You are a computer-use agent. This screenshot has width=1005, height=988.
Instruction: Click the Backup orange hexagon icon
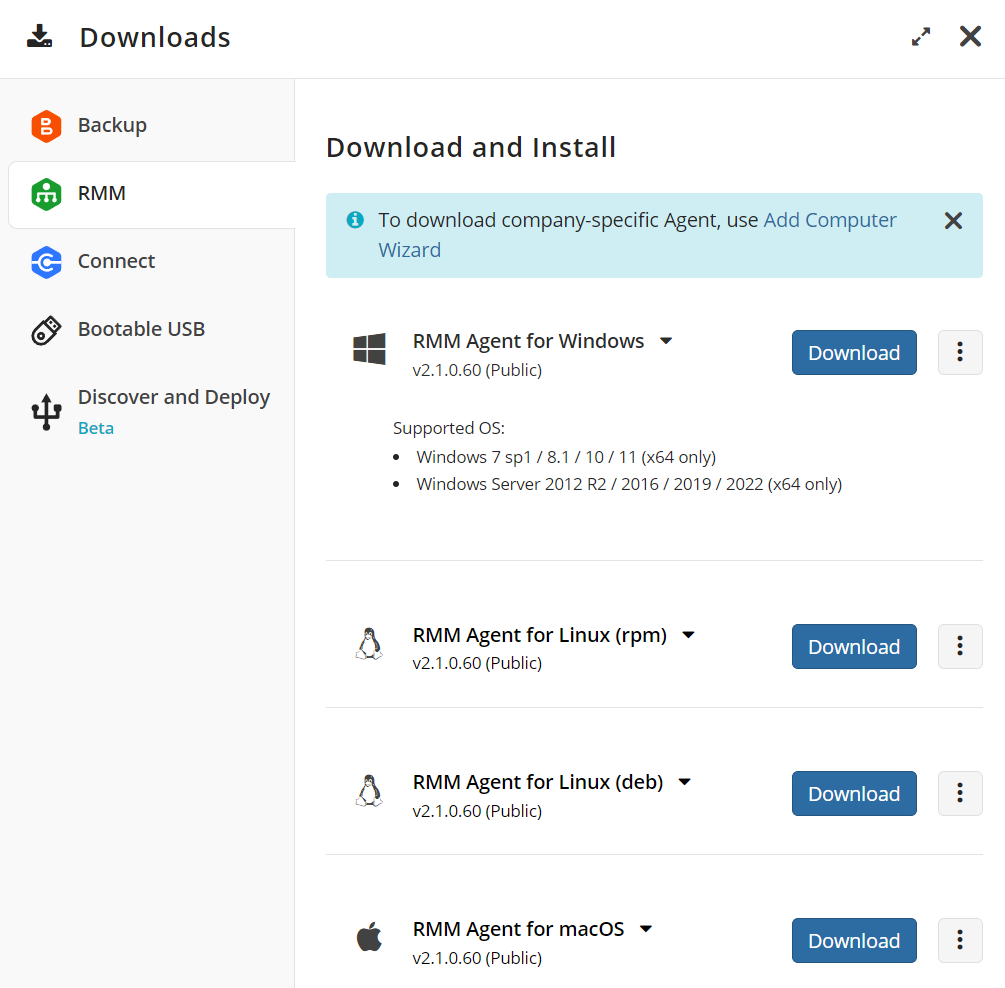coord(46,126)
